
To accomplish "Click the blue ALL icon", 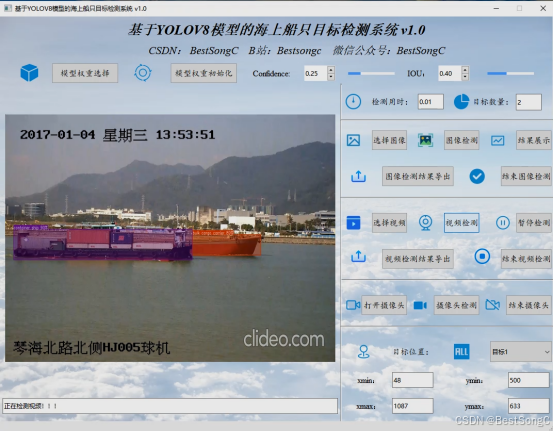I will 461,351.
